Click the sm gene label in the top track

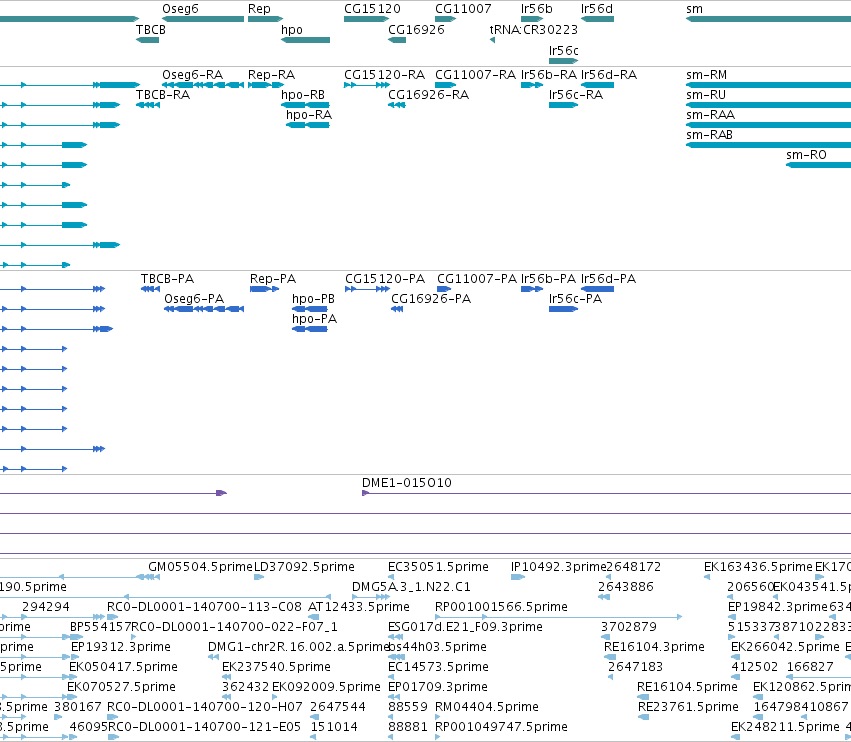point(694,9)
